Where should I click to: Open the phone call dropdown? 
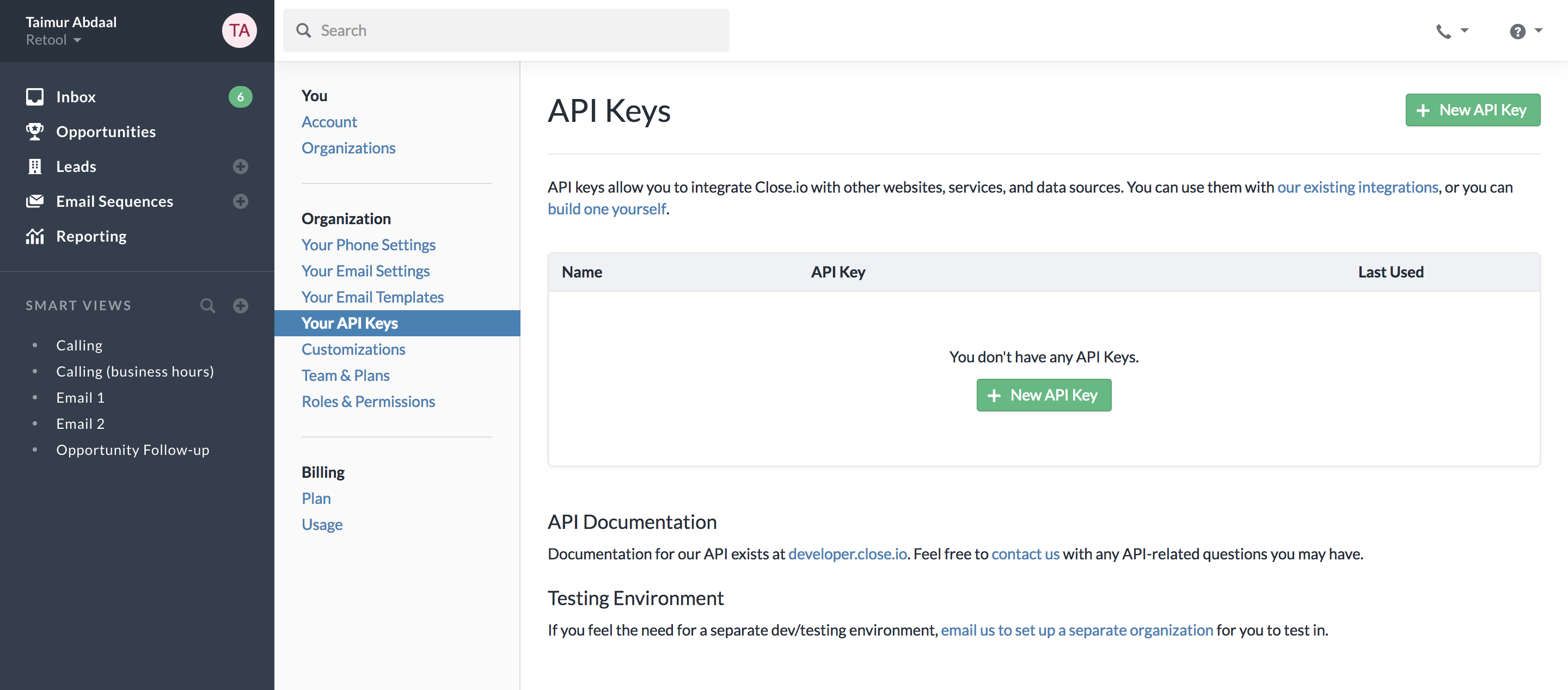point(1451,31)
